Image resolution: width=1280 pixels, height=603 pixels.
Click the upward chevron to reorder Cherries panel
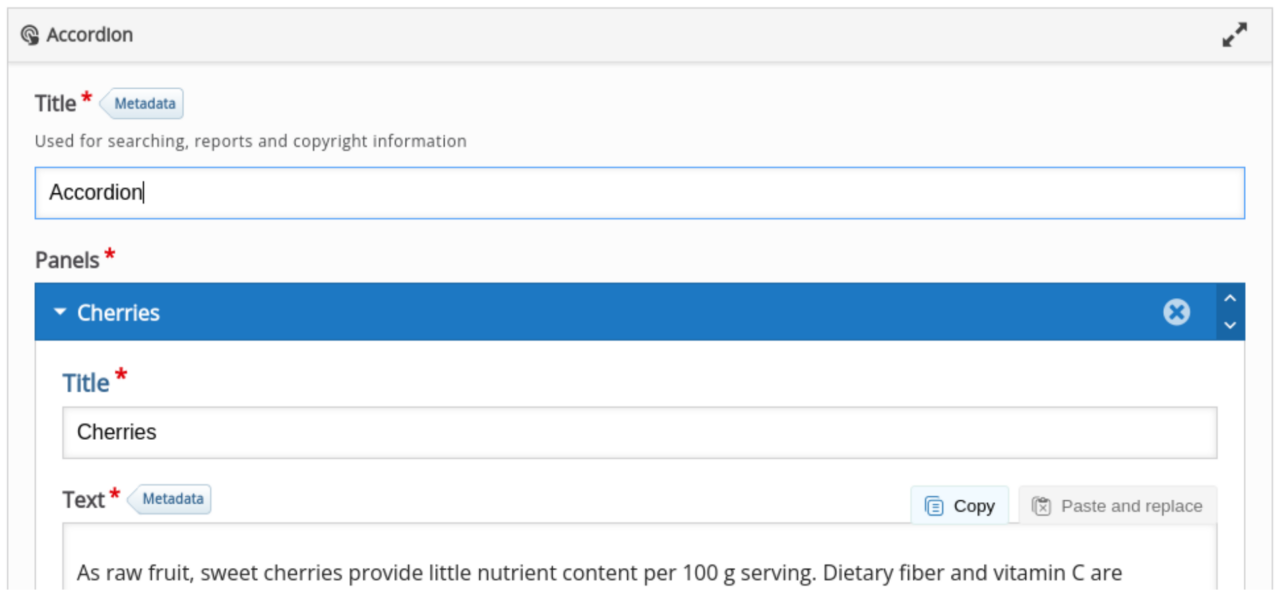click(x=1230, y=297)
